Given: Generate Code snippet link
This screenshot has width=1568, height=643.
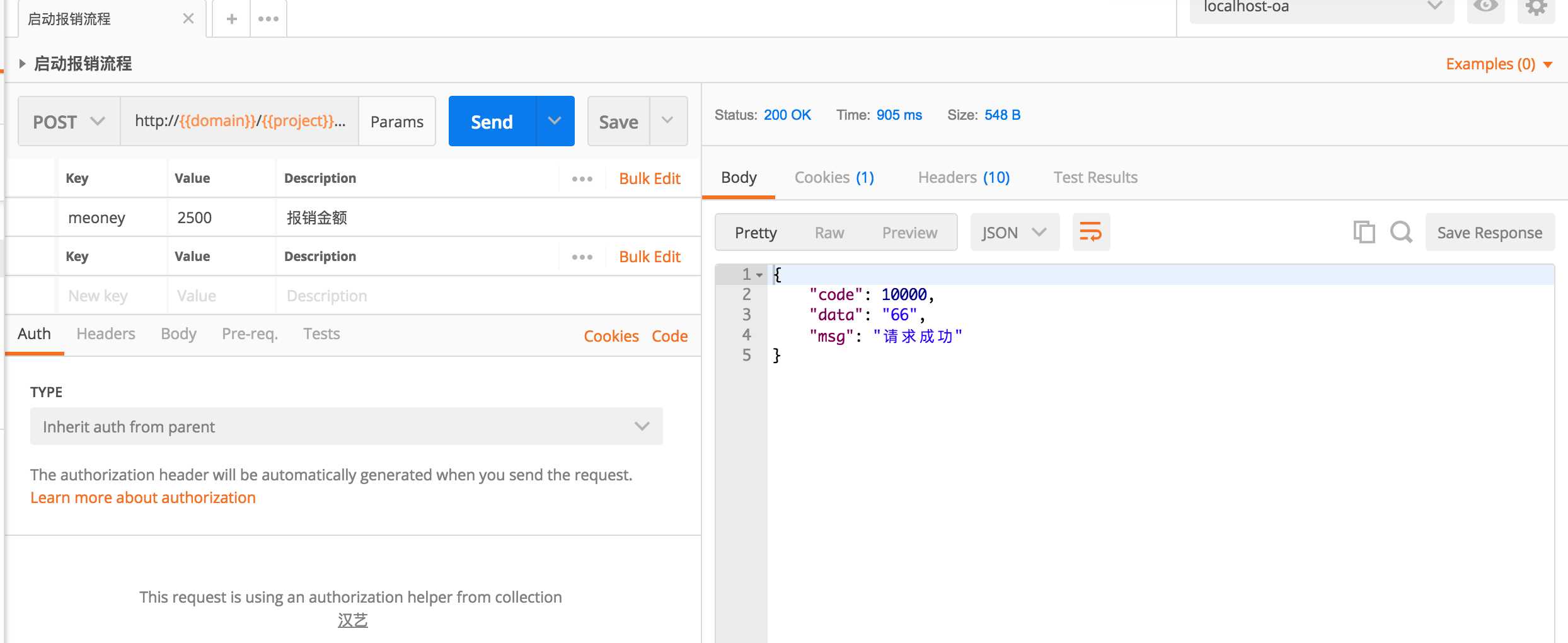Looking at the screenshot, I should (669, 336).
